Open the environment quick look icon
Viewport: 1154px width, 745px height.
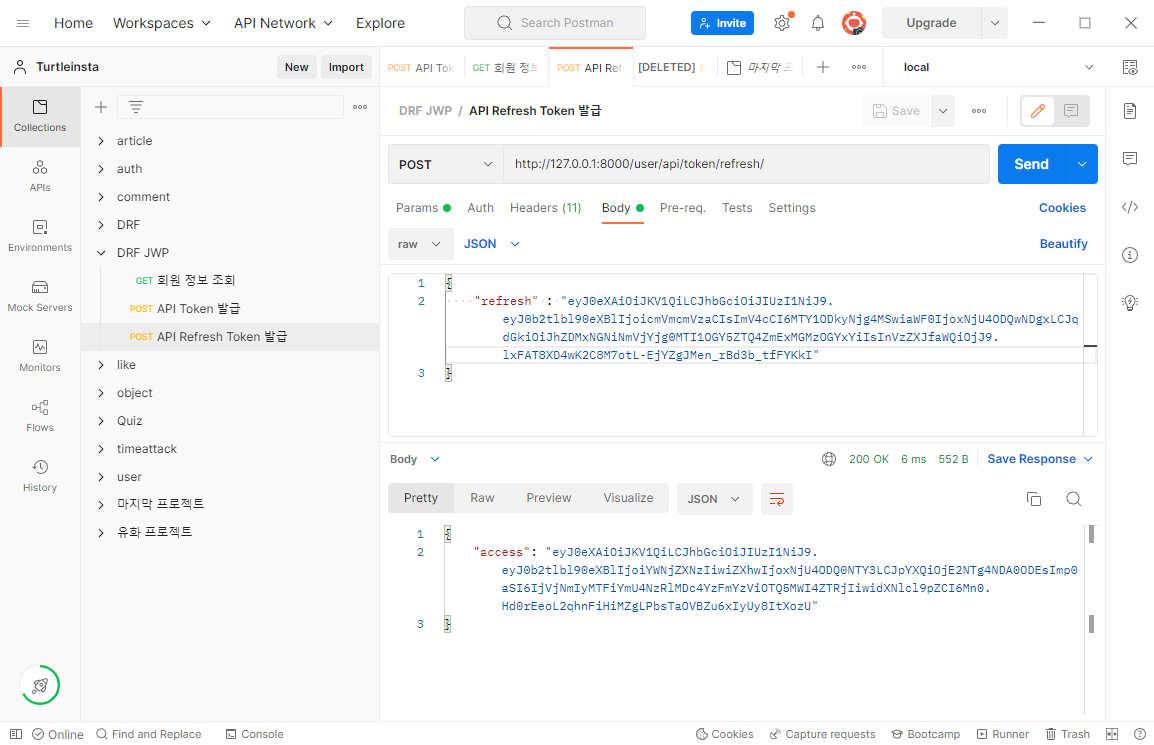tap(1130, 67)
